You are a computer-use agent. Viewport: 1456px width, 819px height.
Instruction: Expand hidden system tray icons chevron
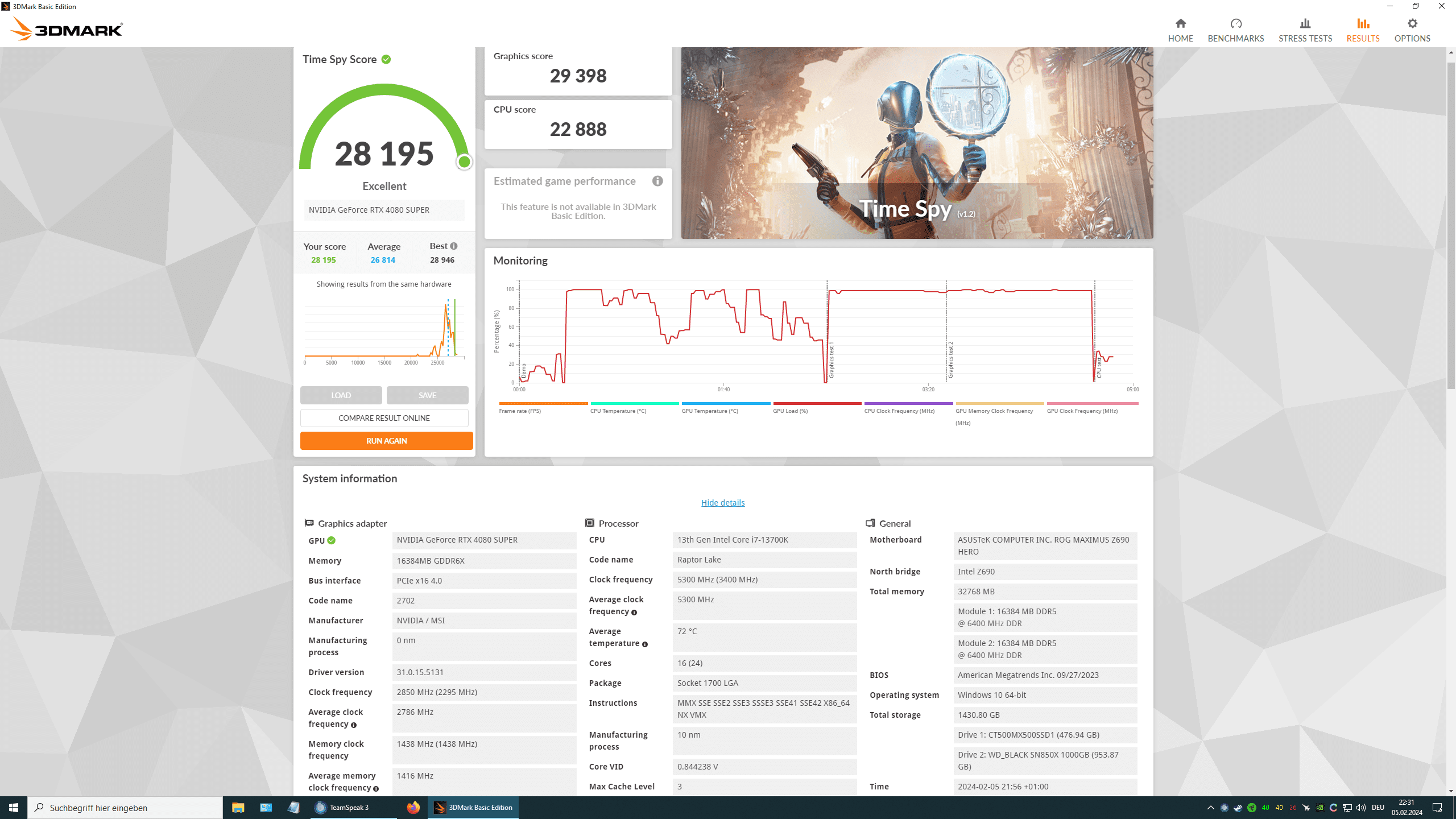click(1211, 808)
